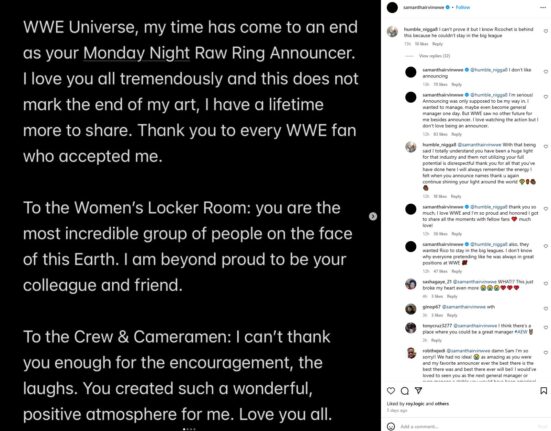551x431 pixels.
Task: Open the comment bubble icon below comments
Action: point(405,391)
